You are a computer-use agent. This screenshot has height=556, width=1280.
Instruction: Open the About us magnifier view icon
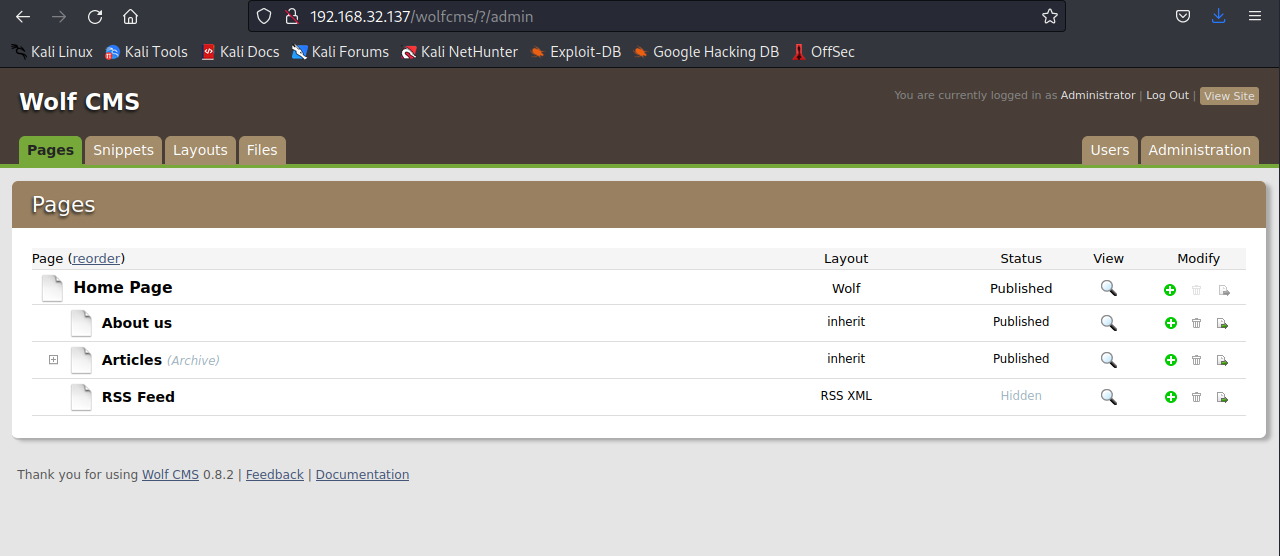[1108, 323]
